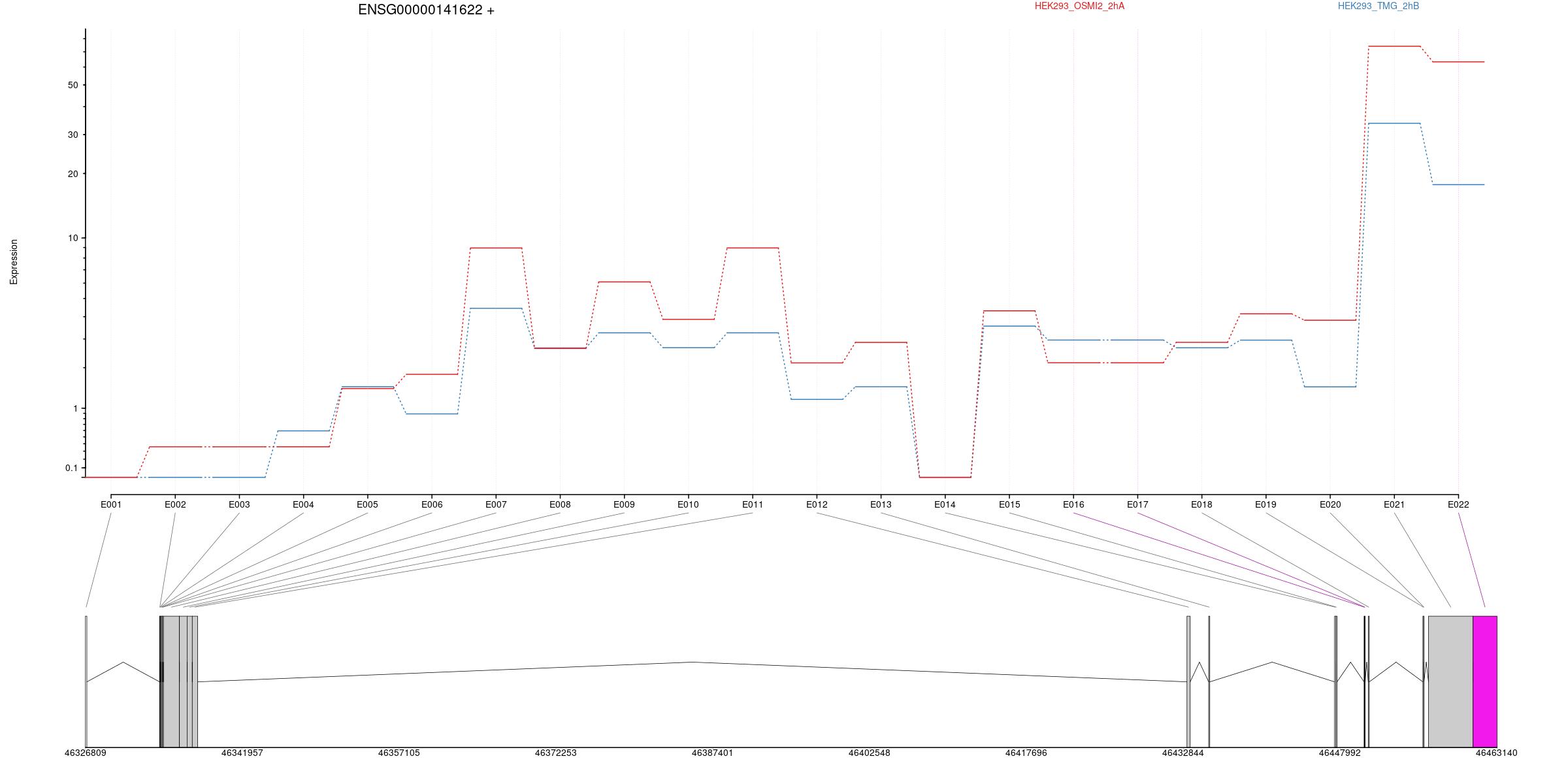The width and height of the screenshot is (1568, 784).
Task: Click y-axis tick value 30
Action: click(73, 135)
